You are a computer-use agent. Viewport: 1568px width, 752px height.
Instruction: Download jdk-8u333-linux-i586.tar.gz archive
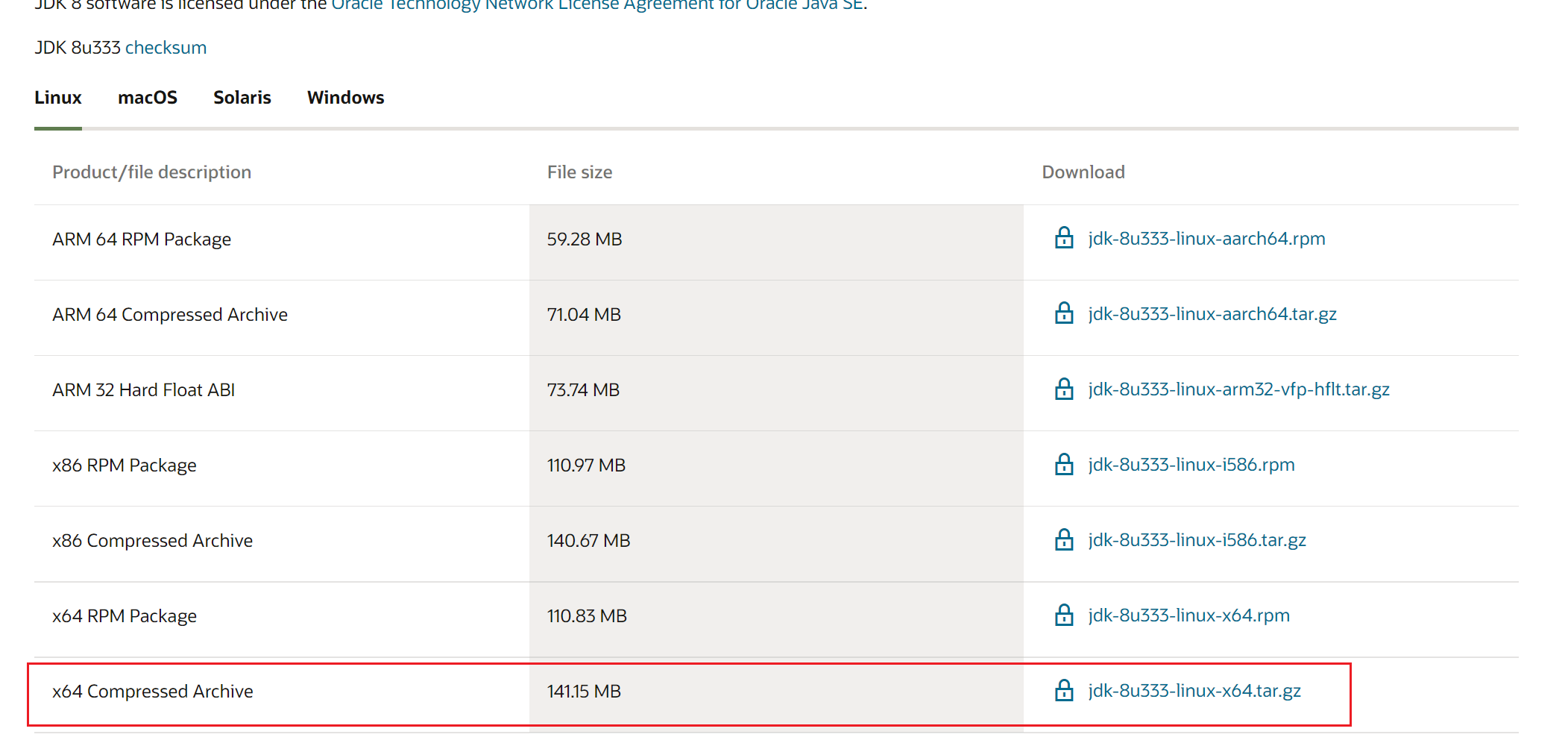pyautogui.click(x=1197, y=540)
